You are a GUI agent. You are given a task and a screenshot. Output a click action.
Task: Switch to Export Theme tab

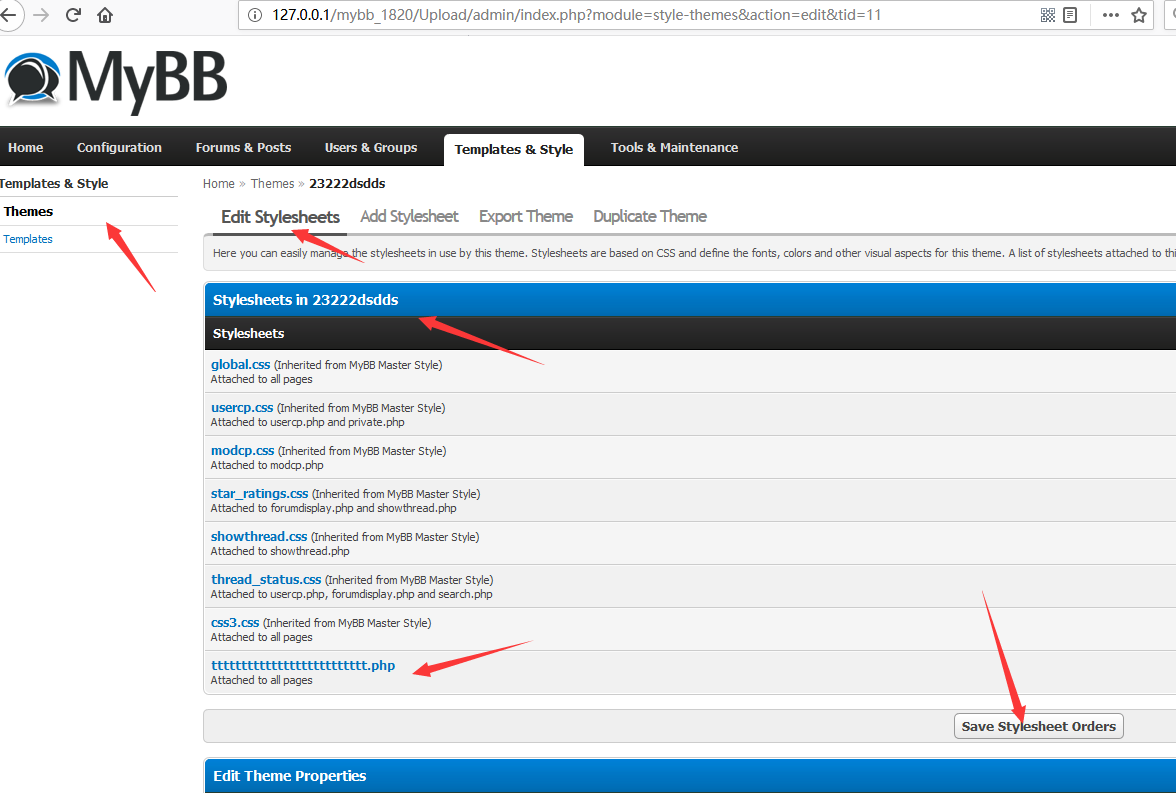(x=526, y=217)
